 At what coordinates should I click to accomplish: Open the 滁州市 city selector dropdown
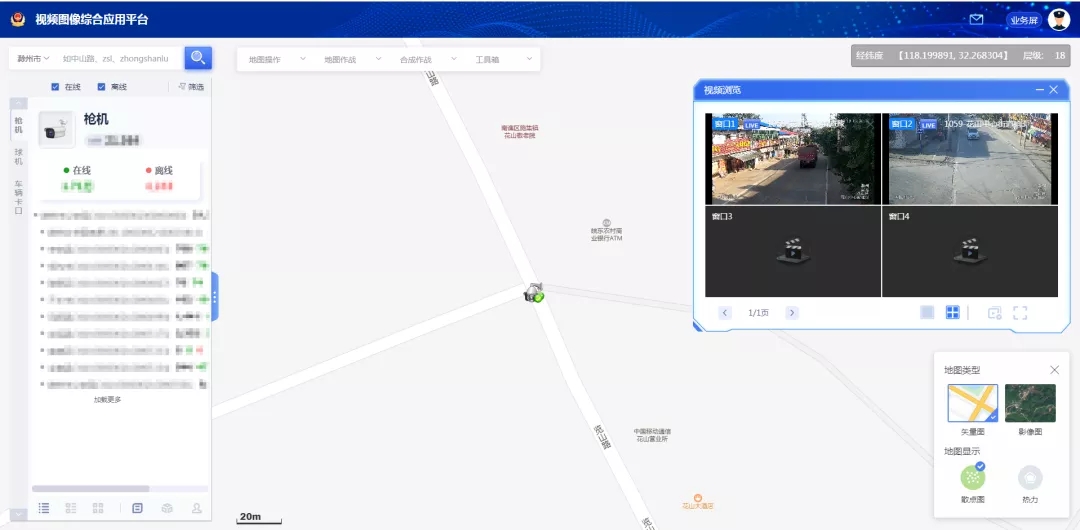point(33,59)
